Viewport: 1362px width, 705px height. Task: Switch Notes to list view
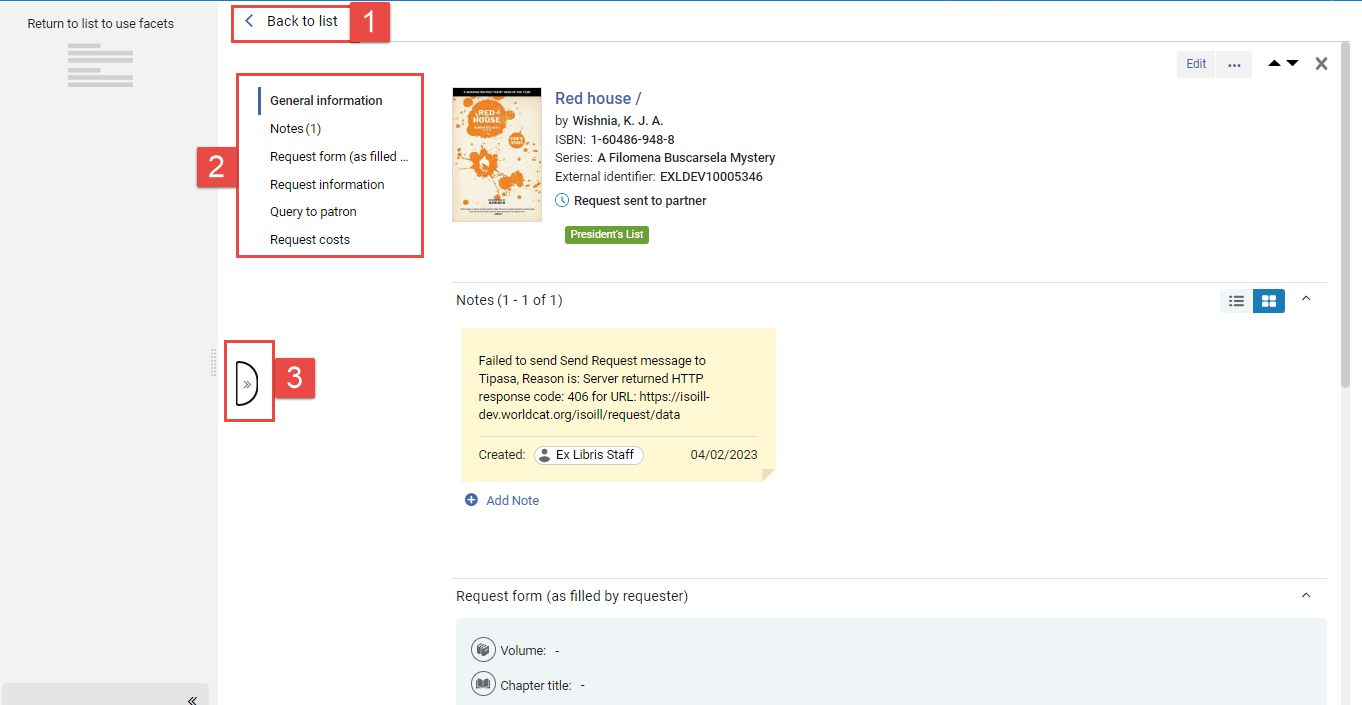click(1236, 301)
